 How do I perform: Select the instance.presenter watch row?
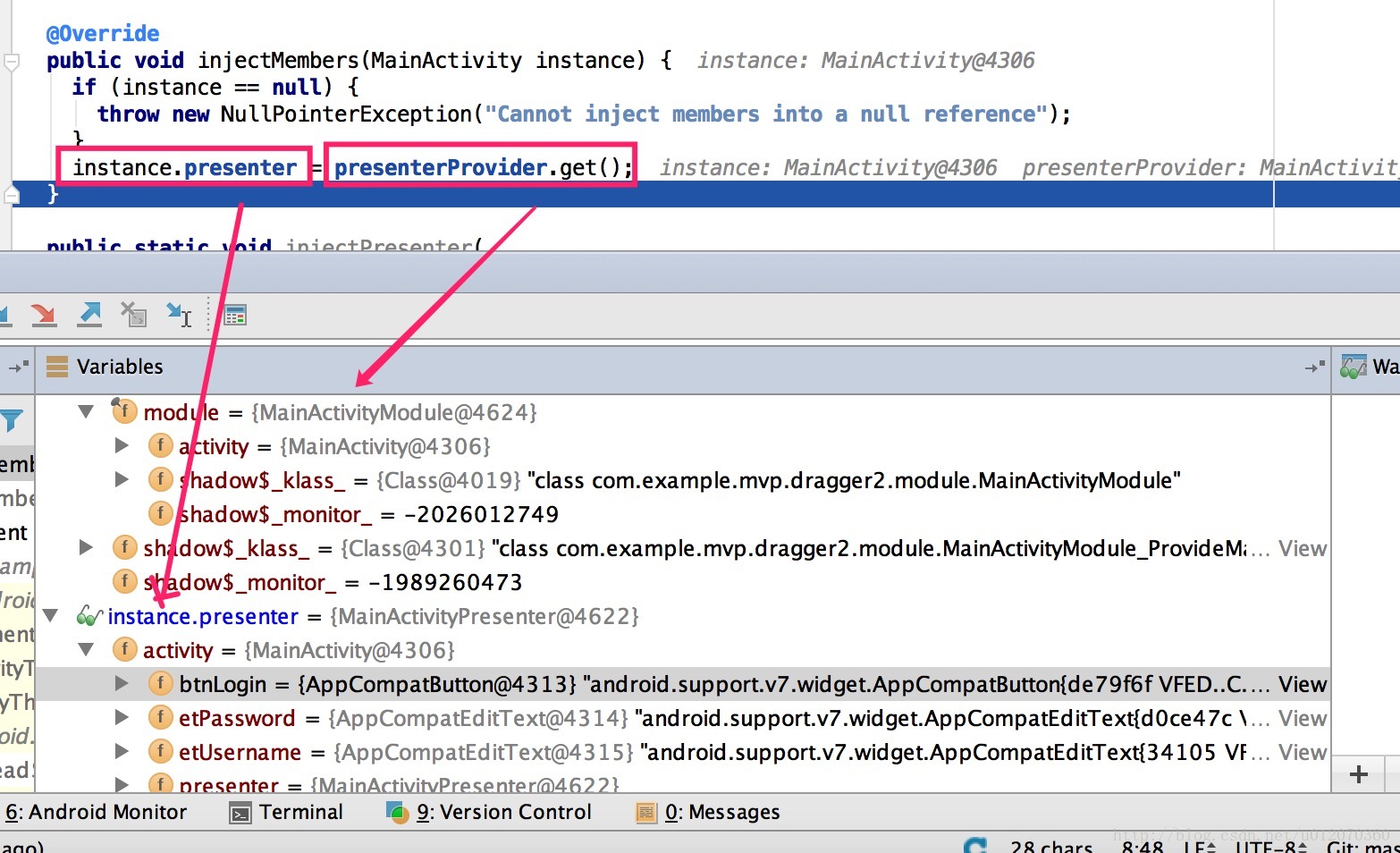(x=683, y=616)
